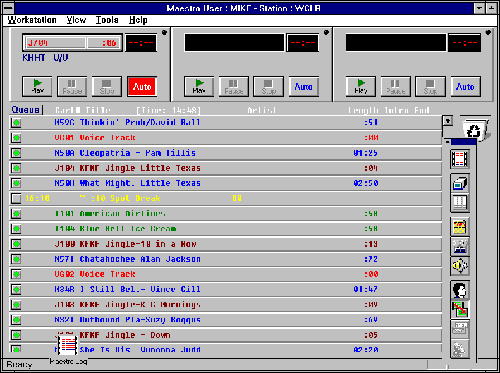Click the grayed-out bottom toolbar icon

pyautogui.click(x=460, y=349)
